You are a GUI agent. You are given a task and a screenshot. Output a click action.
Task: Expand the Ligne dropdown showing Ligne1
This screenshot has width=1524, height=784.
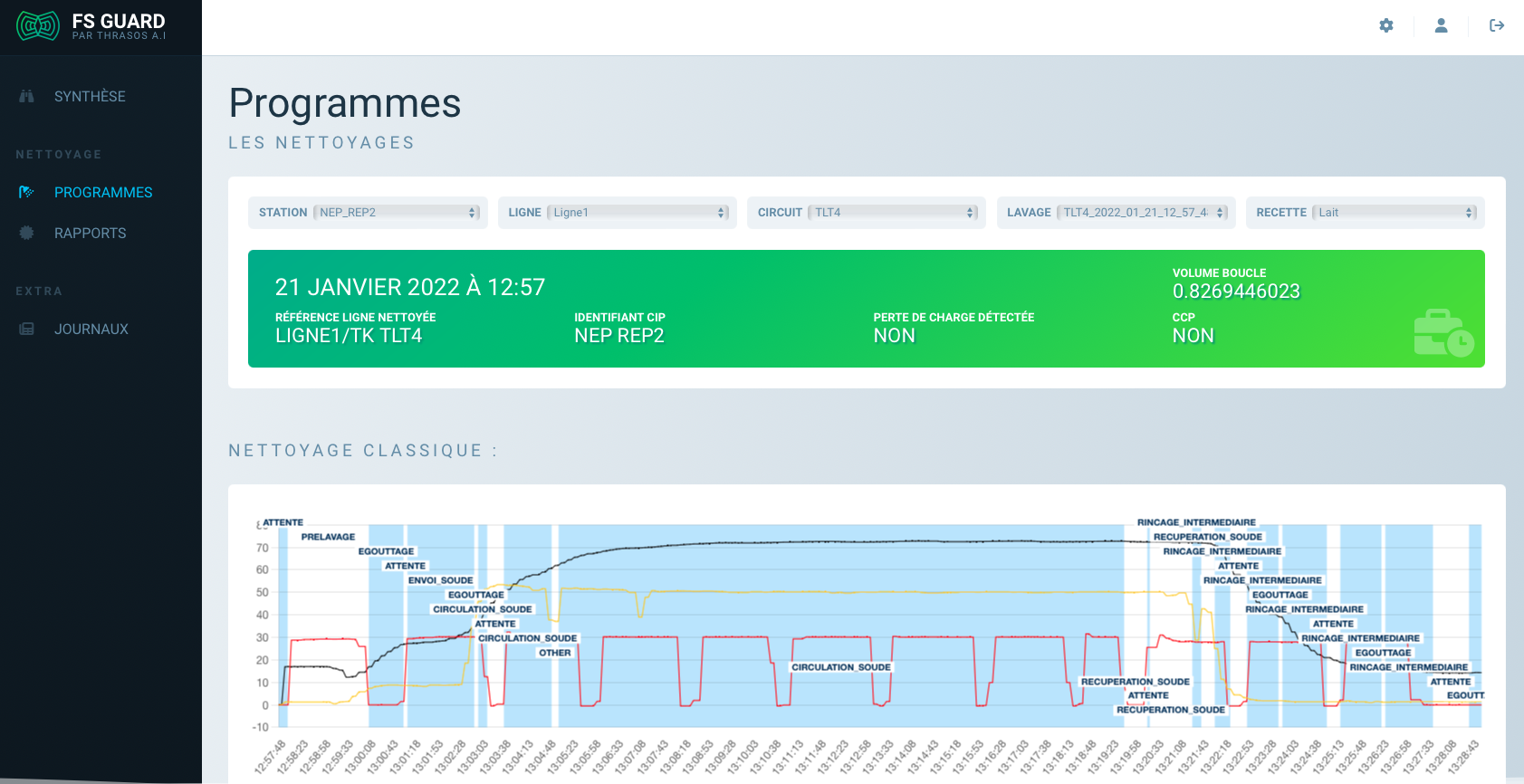637,213
